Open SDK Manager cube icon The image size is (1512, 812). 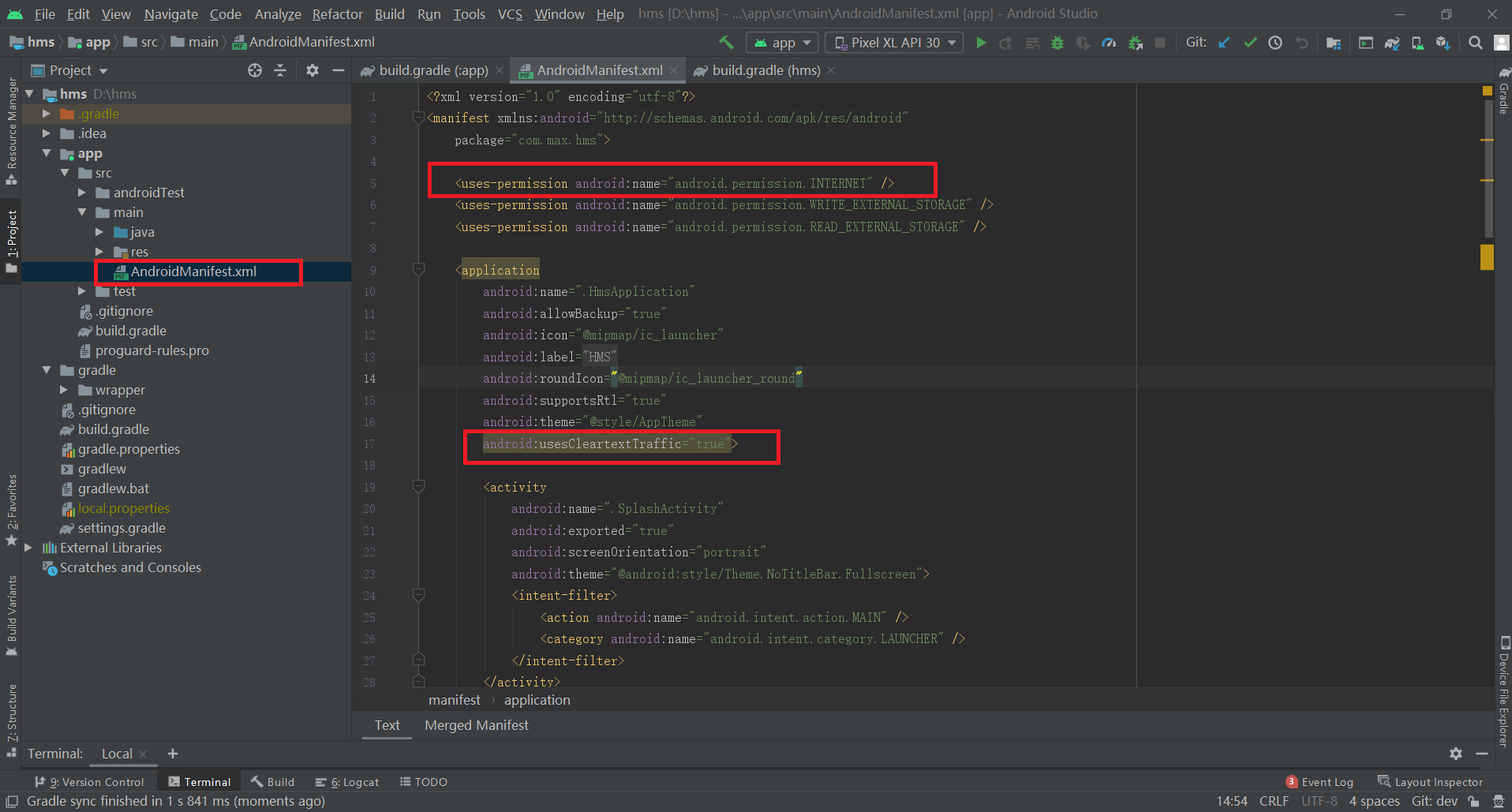(1443, 43)
